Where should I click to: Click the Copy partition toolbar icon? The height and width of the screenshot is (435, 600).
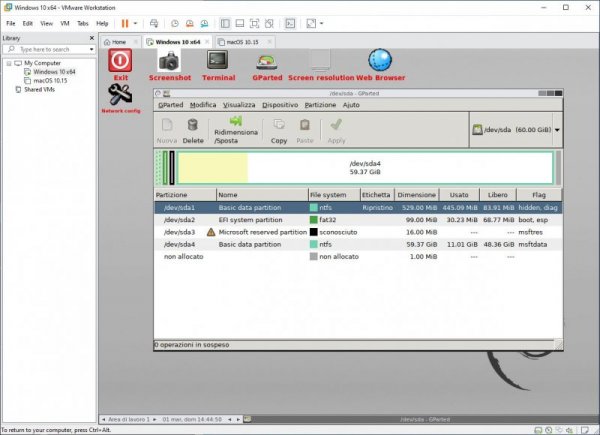point(279,124)
